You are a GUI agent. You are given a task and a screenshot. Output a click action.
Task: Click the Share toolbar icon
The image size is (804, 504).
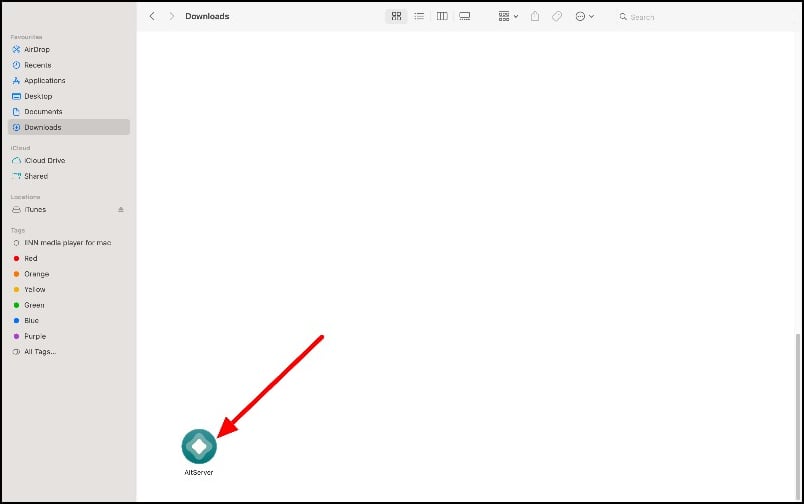pyautogui.click(x=535, y=16)
